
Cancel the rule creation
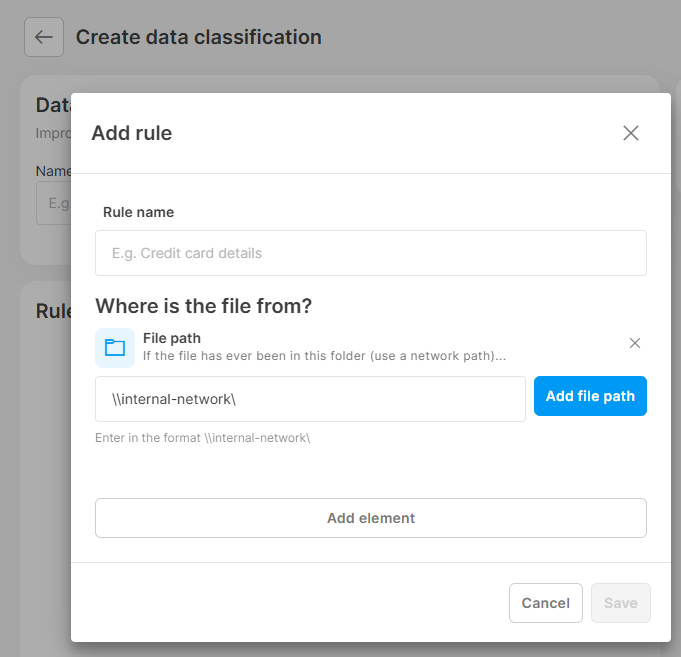pos(545,603)
